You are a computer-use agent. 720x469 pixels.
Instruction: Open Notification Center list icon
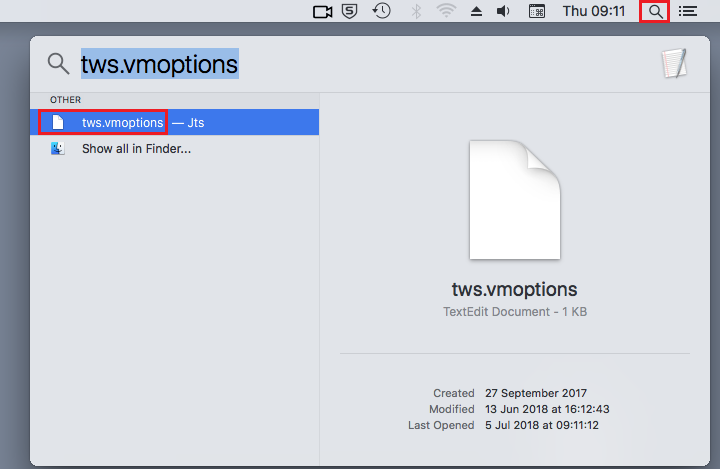687,11
